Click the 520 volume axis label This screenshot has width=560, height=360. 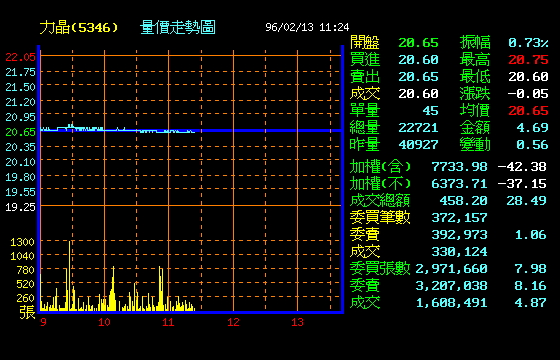tap(26, 284)
